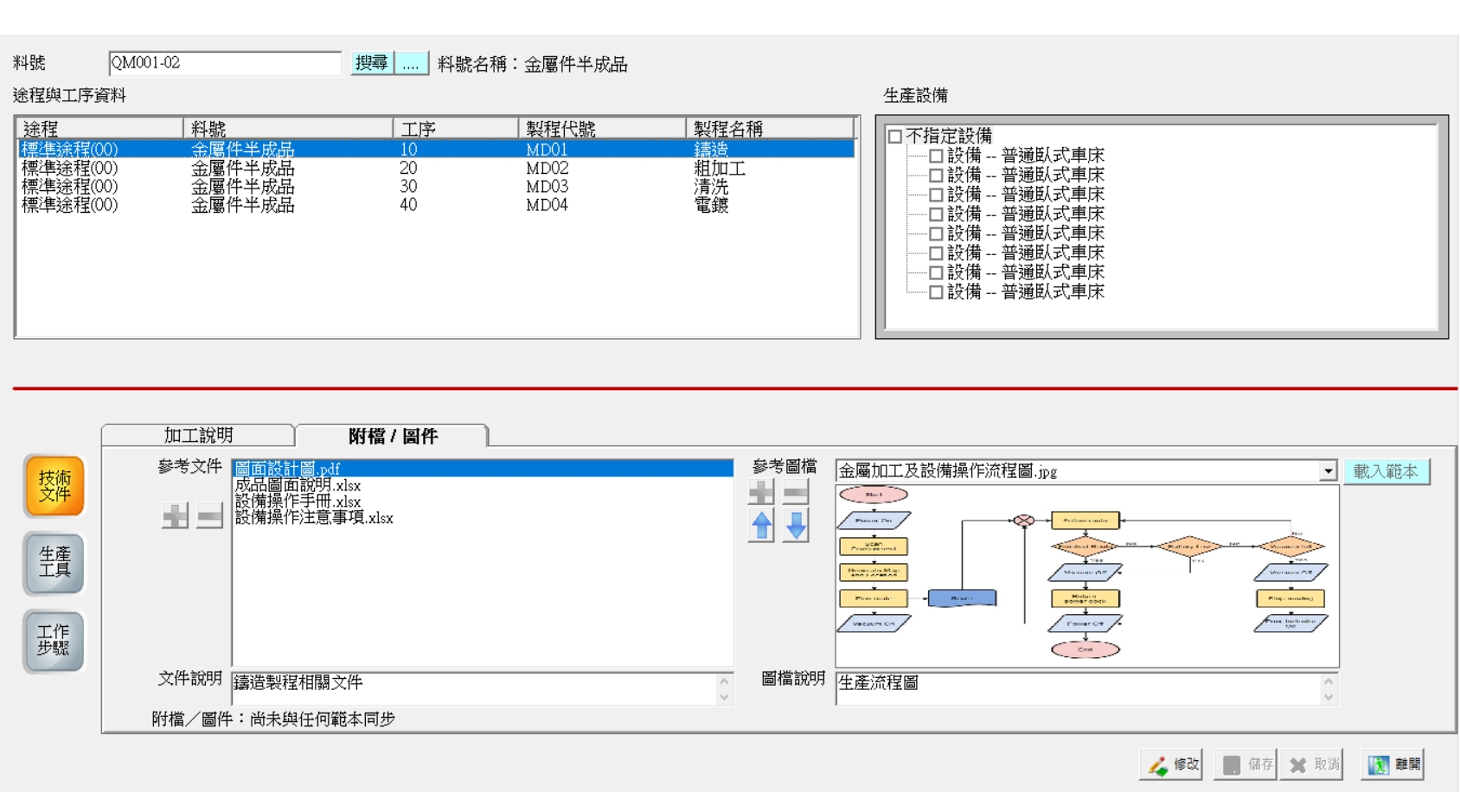
Task: Click the plus icon under 參考圖檔
Action: pos(761,492)
